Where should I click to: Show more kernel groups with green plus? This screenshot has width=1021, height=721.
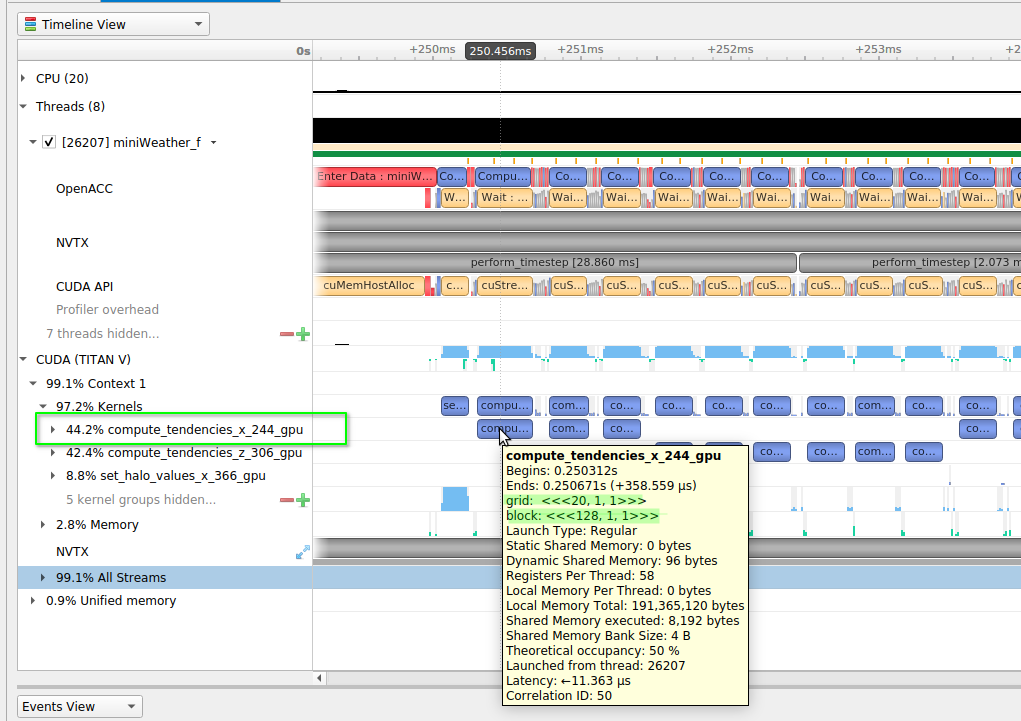click(303, 500)
